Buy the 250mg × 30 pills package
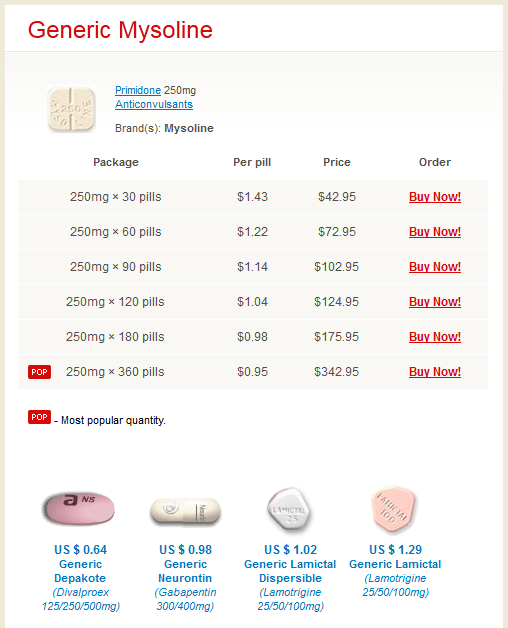 pos(435,197)
